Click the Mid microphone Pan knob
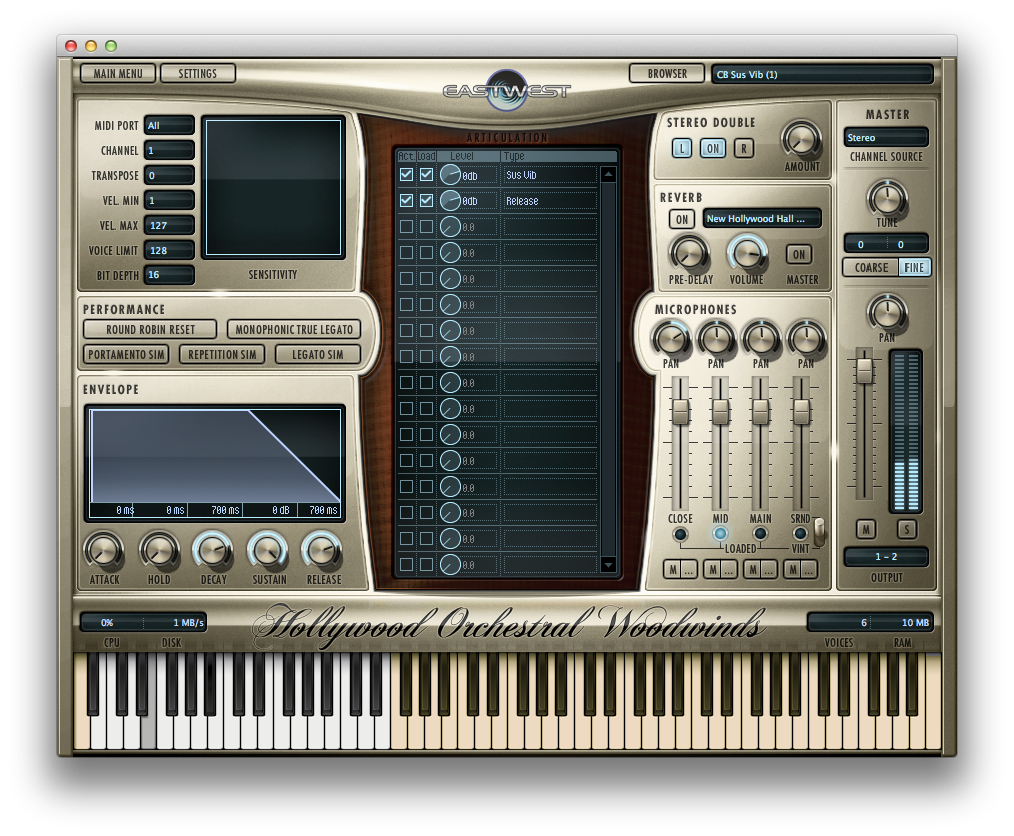 716,339
